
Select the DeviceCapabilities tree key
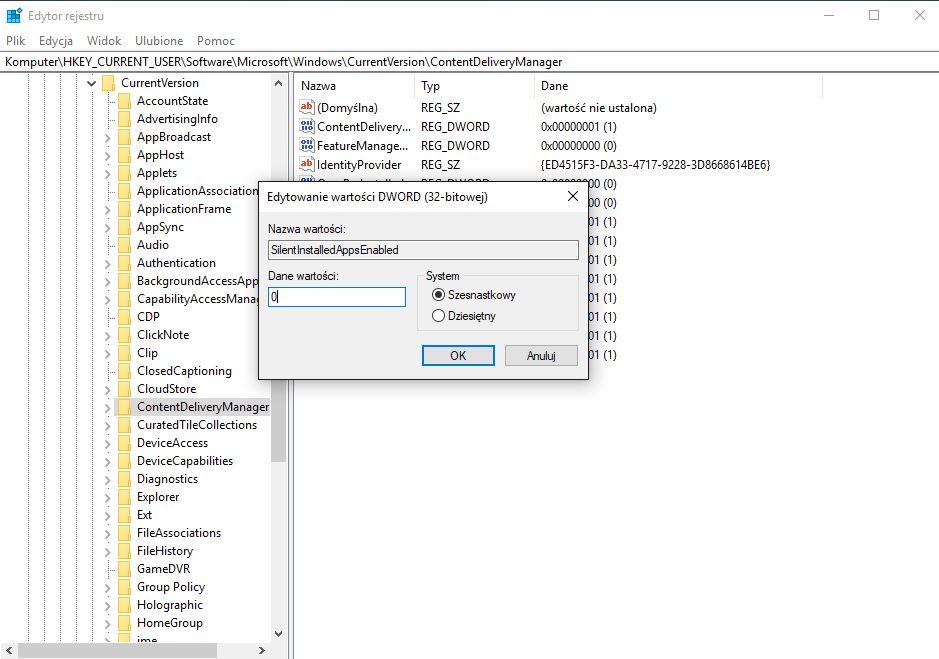[x=184, y=461]
